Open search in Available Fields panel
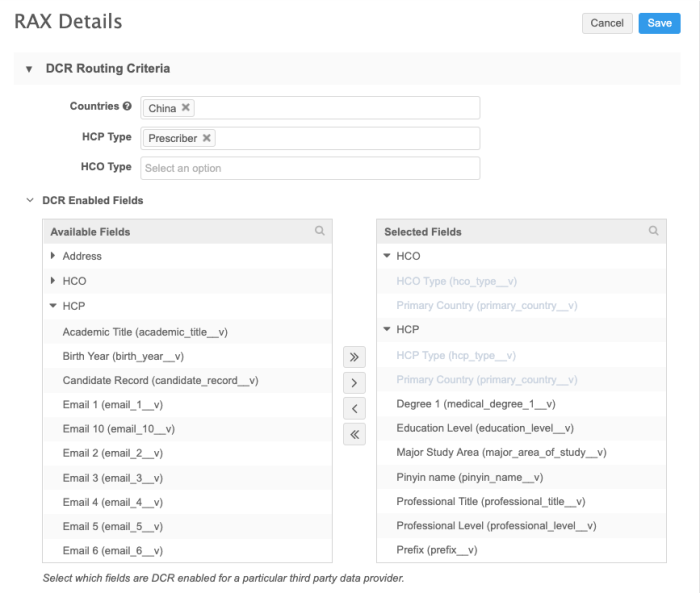The height and width of the screenshot is (593, 700). [320, 231]
